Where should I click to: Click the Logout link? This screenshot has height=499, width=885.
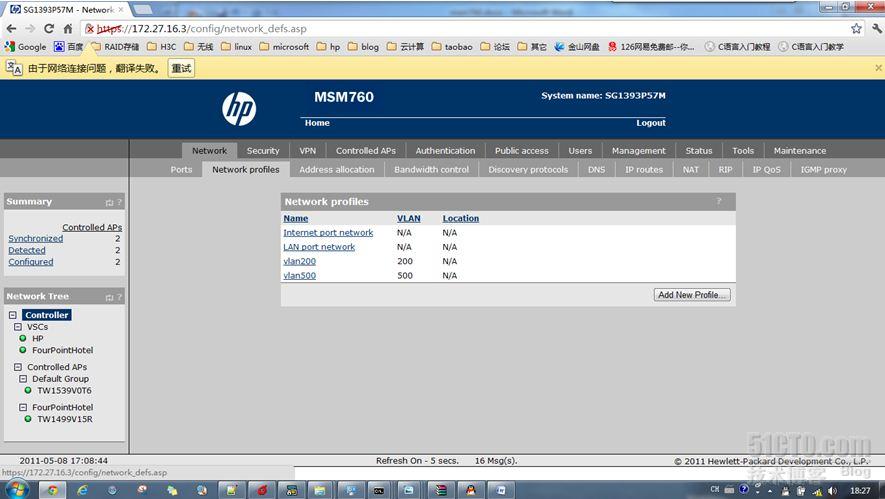pos(651,123)
